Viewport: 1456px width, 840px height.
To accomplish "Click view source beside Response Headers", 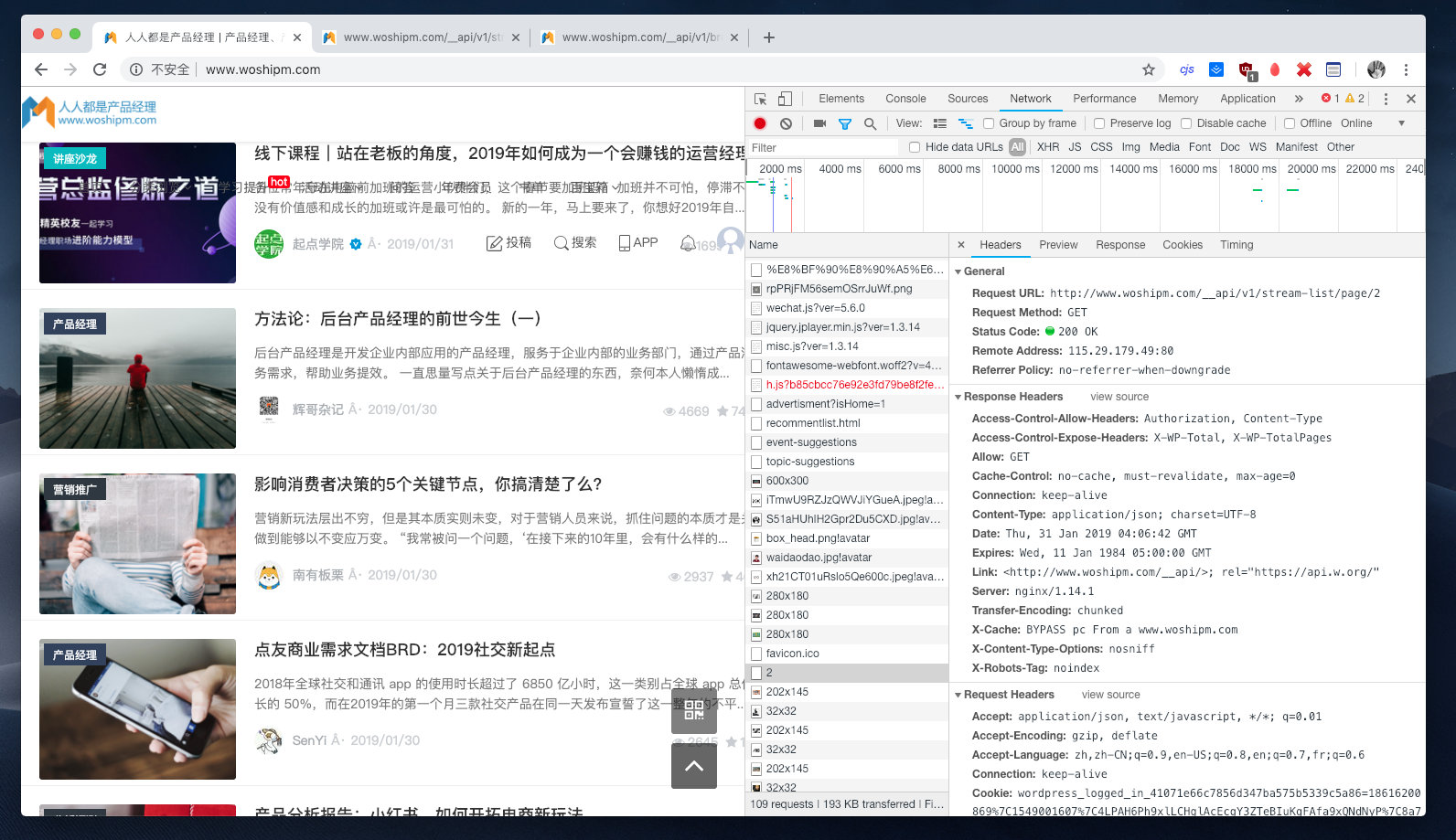I will [1119, 397].
